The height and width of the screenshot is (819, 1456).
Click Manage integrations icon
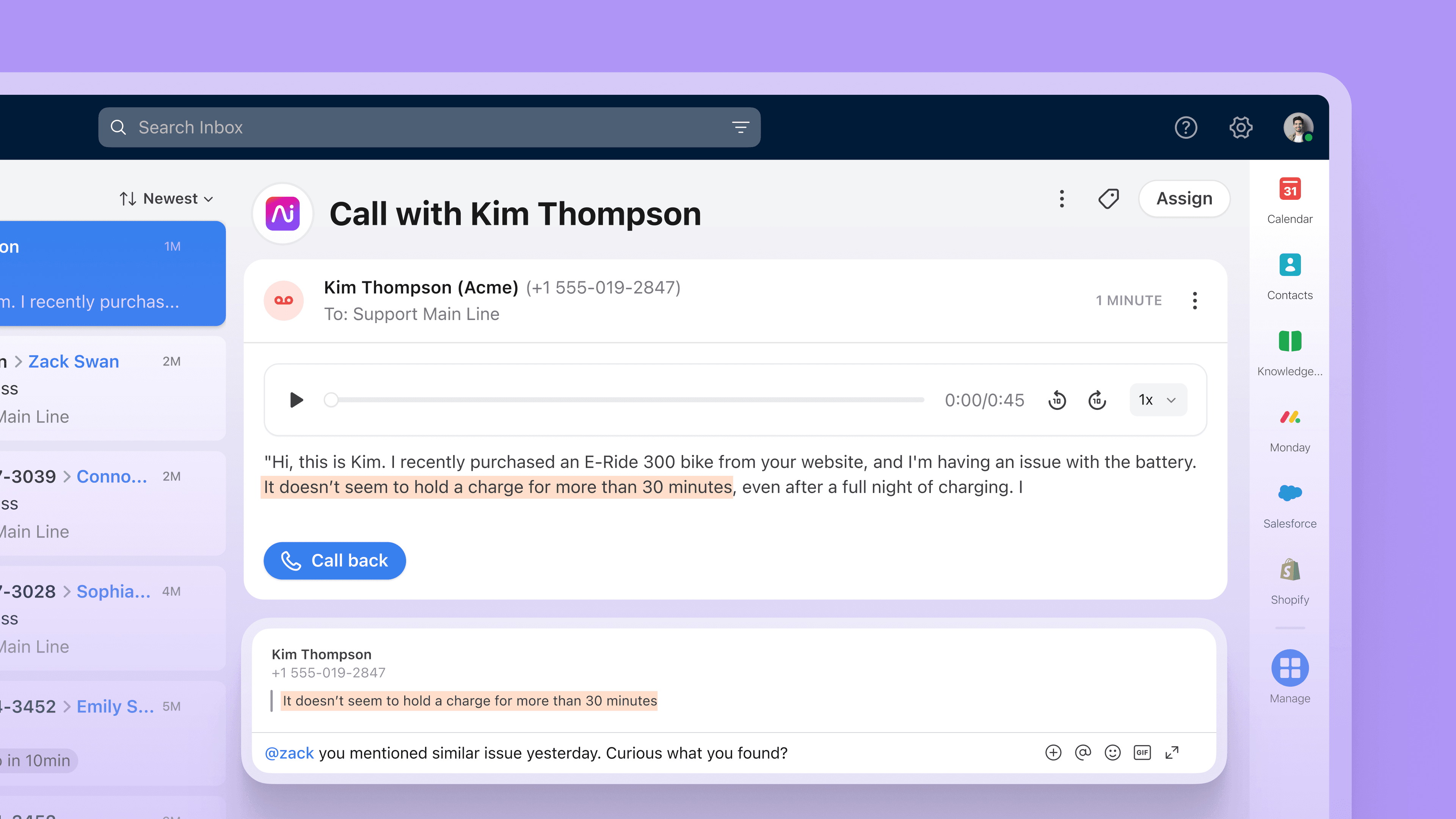coord(1290,667)
